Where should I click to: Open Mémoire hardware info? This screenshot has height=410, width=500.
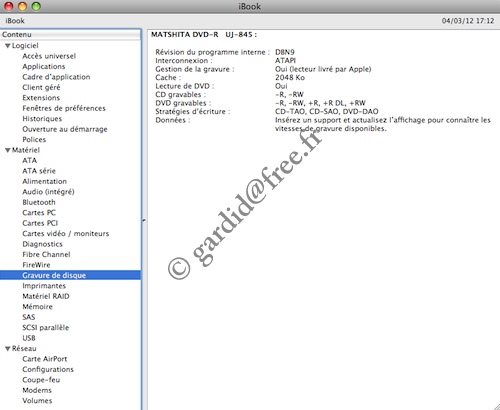point(37,307)
